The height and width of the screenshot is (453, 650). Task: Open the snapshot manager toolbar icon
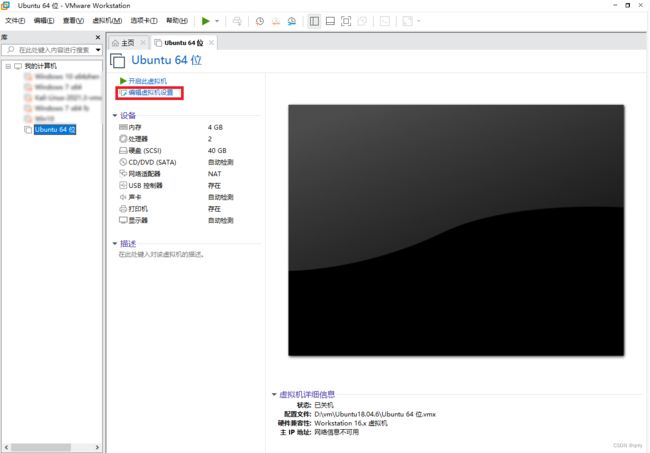point(292,21)
